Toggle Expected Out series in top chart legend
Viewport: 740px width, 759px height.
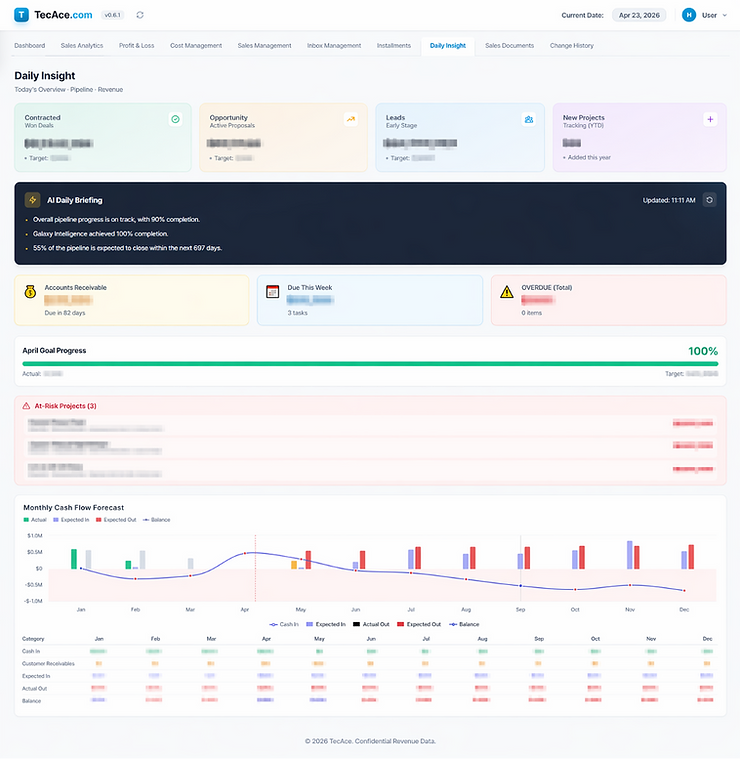(116, 520)
